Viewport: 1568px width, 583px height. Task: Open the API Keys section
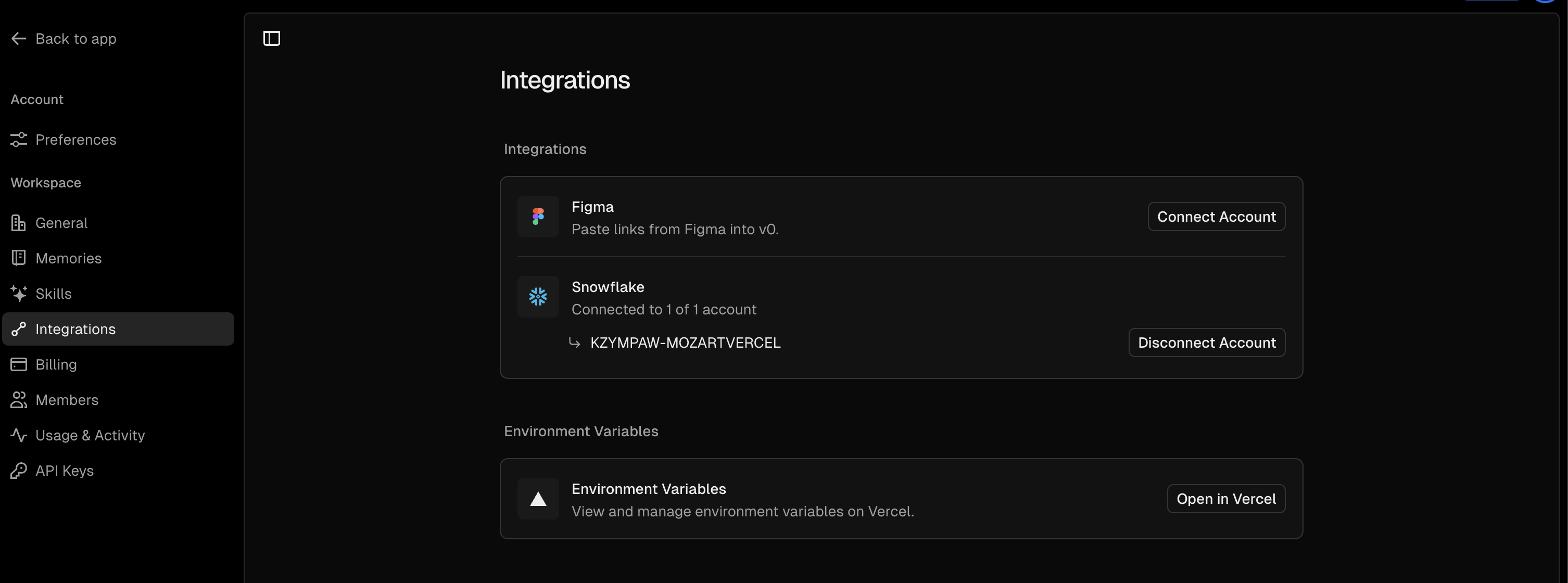point(118,471)
